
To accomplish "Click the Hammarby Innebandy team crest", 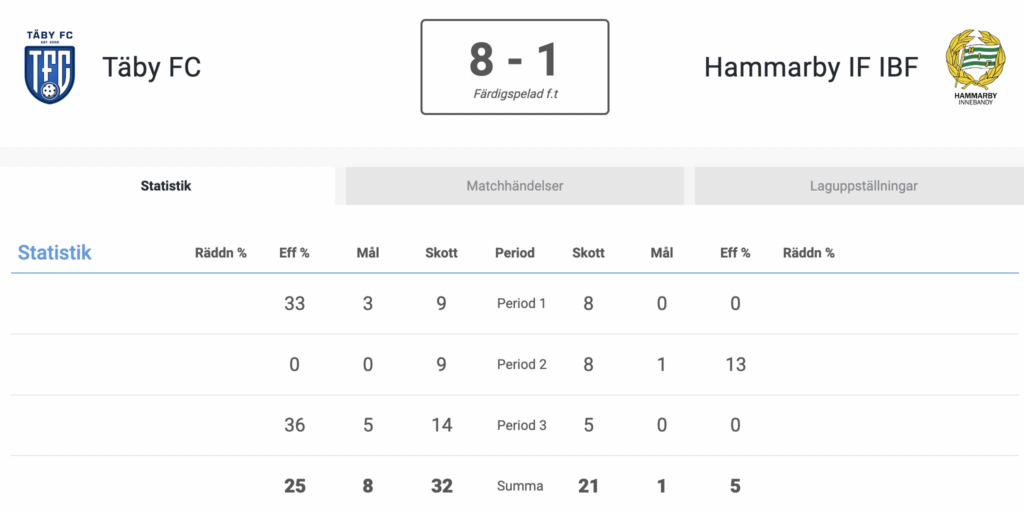I will point(974,67).
